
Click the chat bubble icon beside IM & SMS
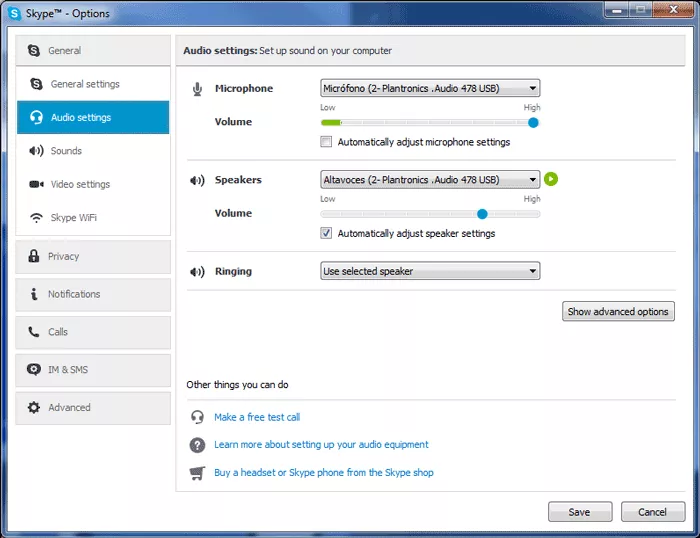34,369
